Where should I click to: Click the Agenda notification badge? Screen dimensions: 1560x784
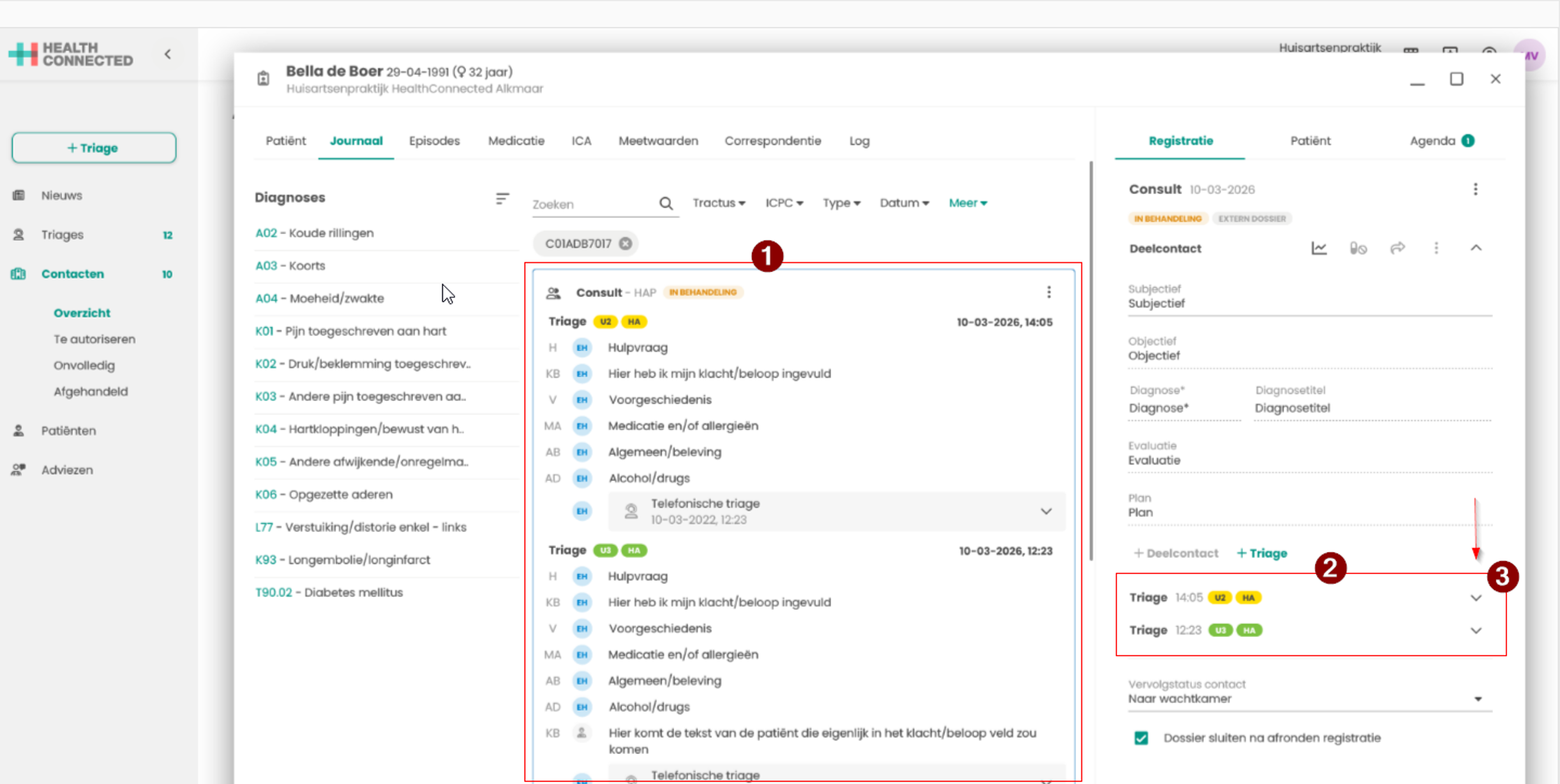(x=1467, y=141)
